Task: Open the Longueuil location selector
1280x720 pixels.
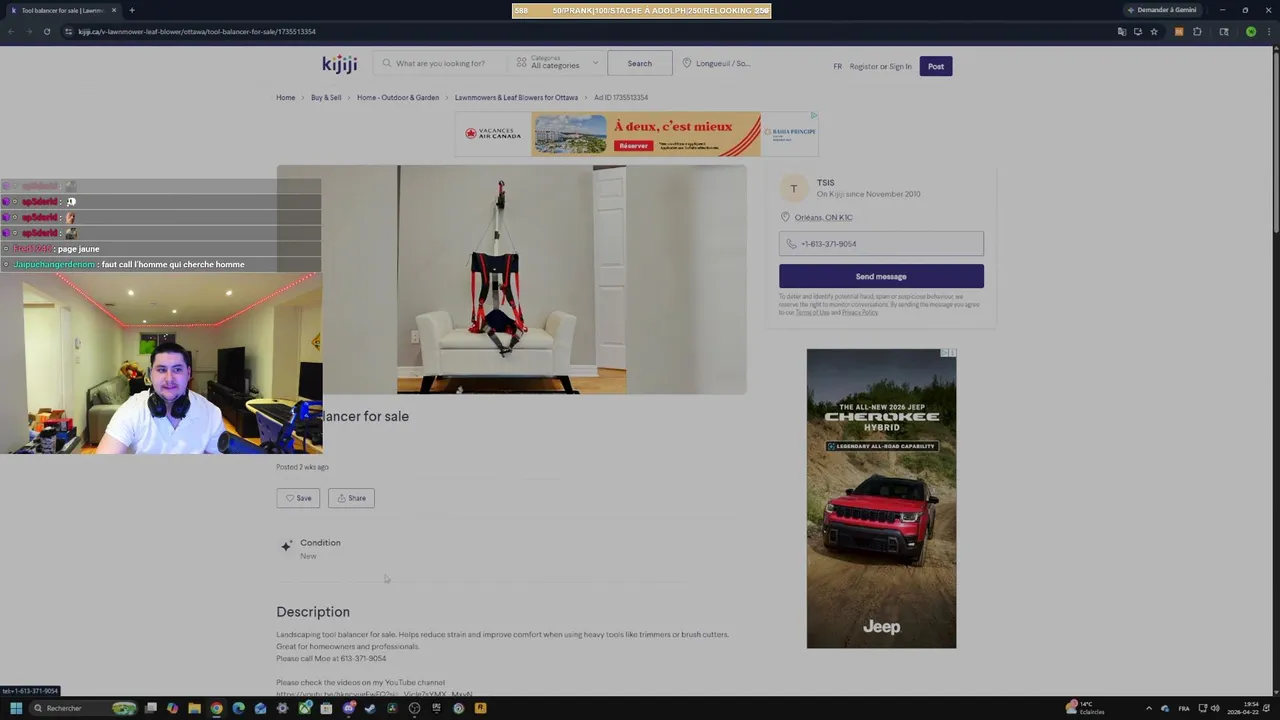Action: (716, 63)
